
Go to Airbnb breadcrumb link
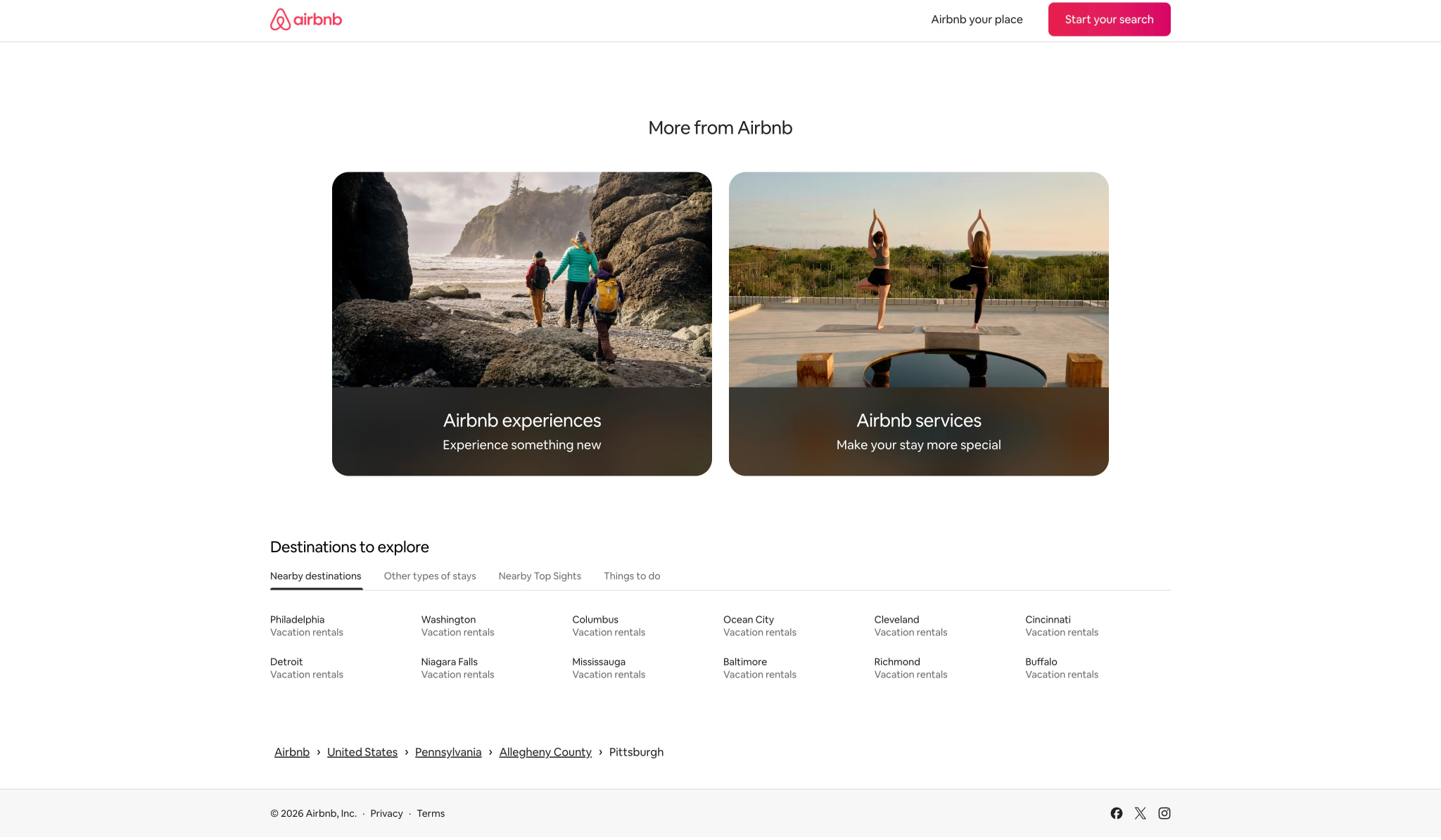[x=292, y=752]
